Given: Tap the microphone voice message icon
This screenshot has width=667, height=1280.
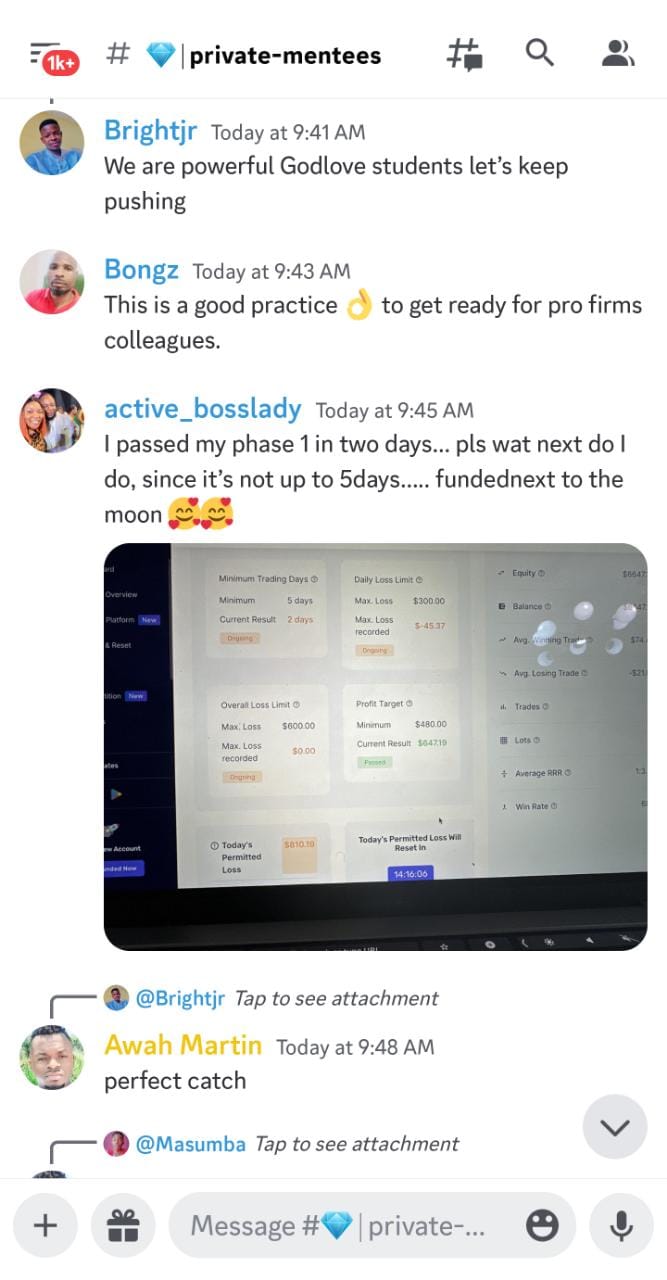Looking at the screenshot, I should [x=621, y=1225].
